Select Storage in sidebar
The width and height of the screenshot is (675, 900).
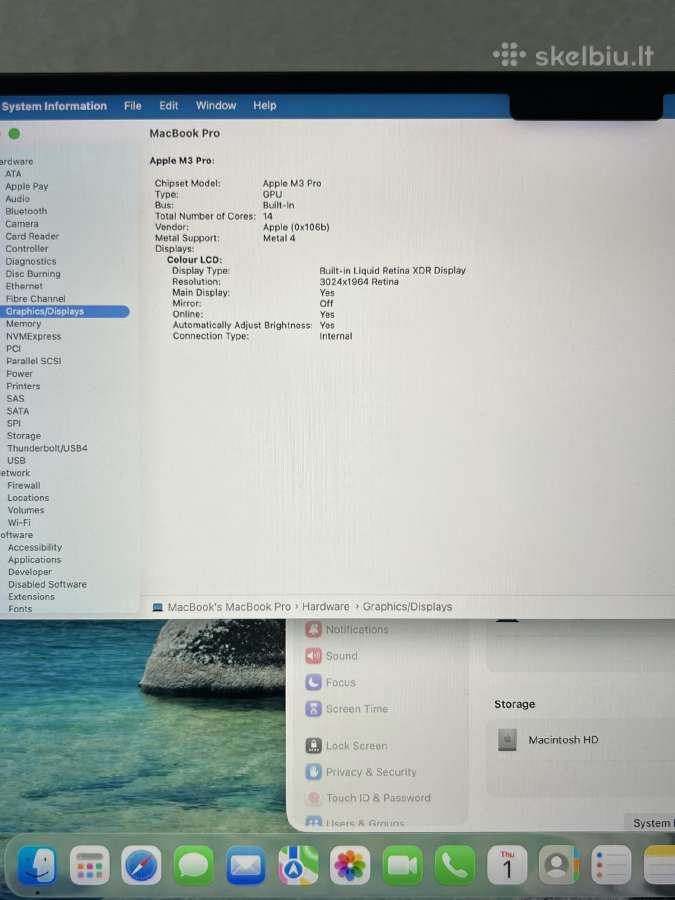pos(24,436)
